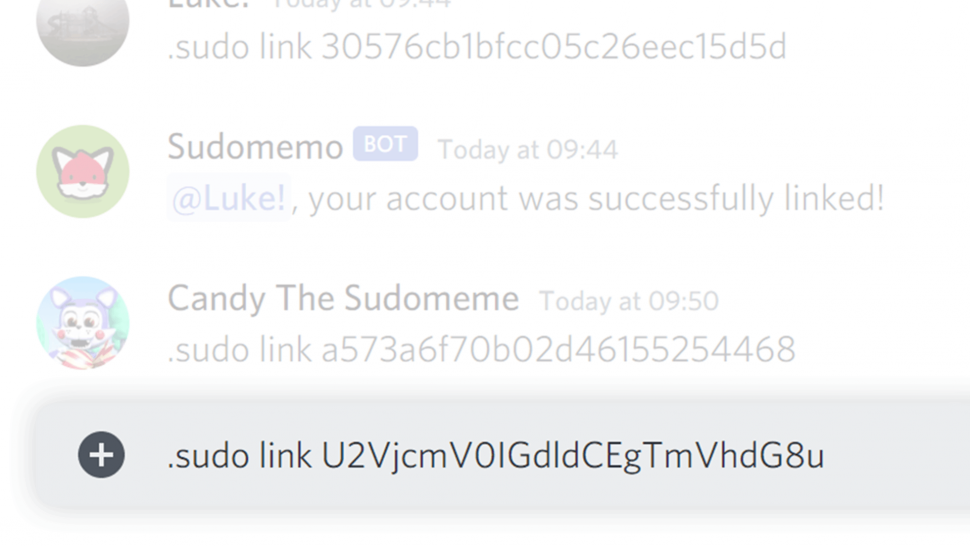The image size is (970, 546).
Task: Click Luke's partially visible username at top
Action: point(208,5)
